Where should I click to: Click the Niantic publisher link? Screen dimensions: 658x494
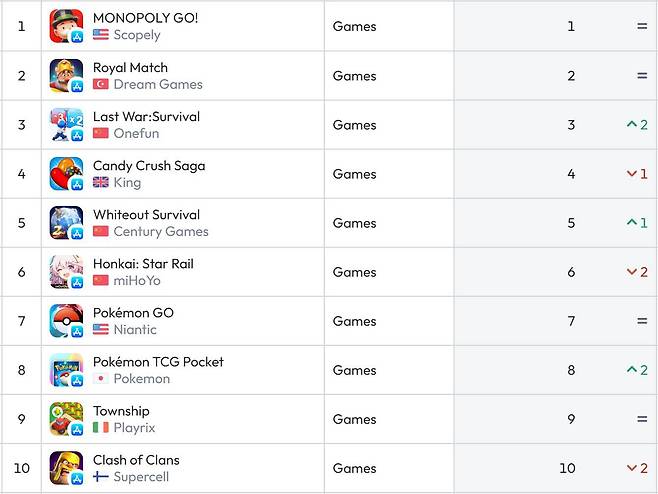coord(135,329)
